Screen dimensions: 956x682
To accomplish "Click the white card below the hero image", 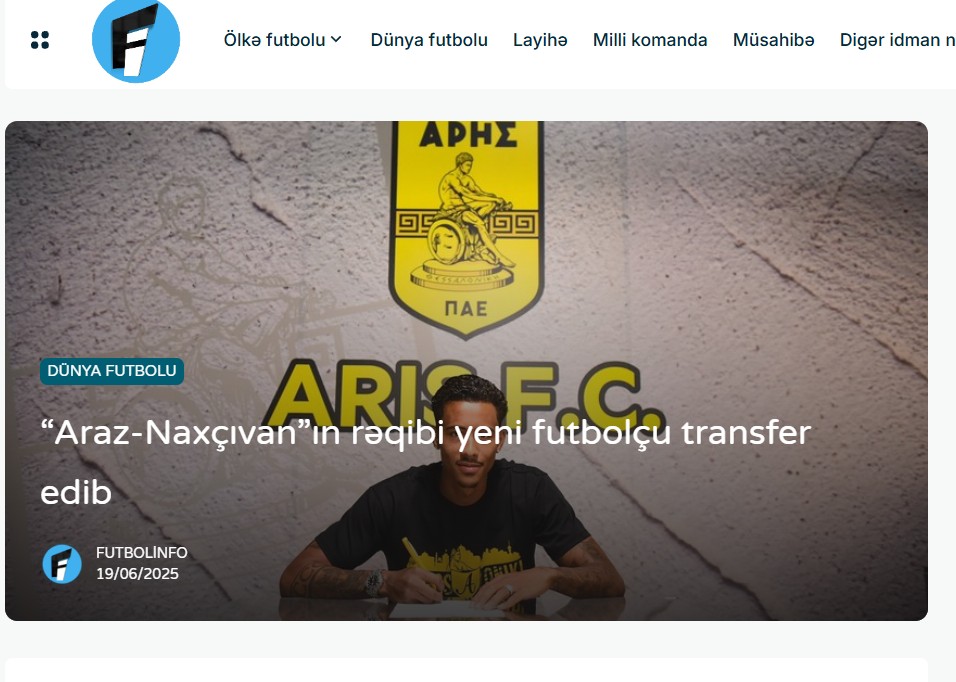I will 466,669.
